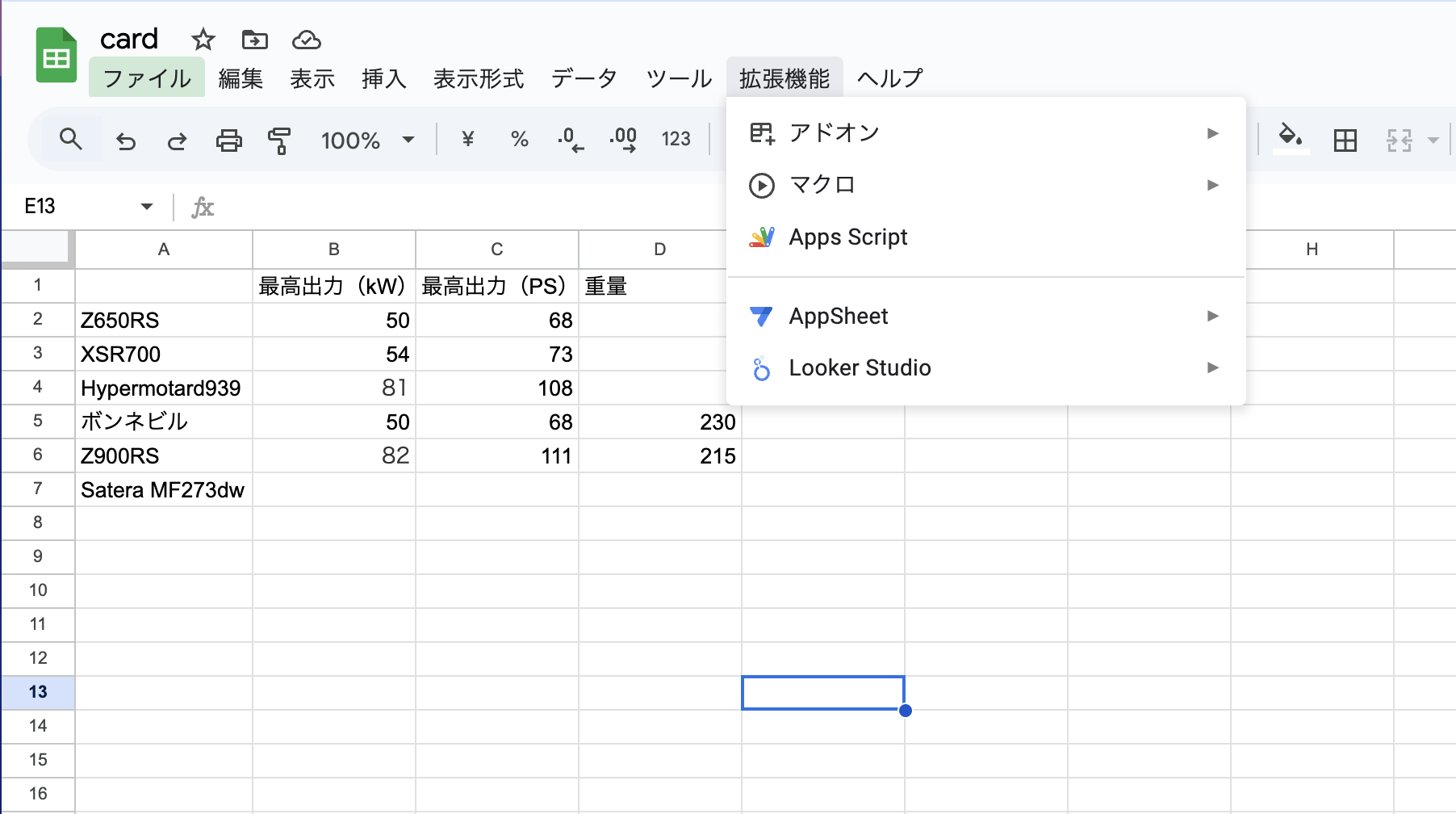Click the search magnifier icon in toolbar
The width and height of the screenshot is (1456, 814).
tap(71, 140)
